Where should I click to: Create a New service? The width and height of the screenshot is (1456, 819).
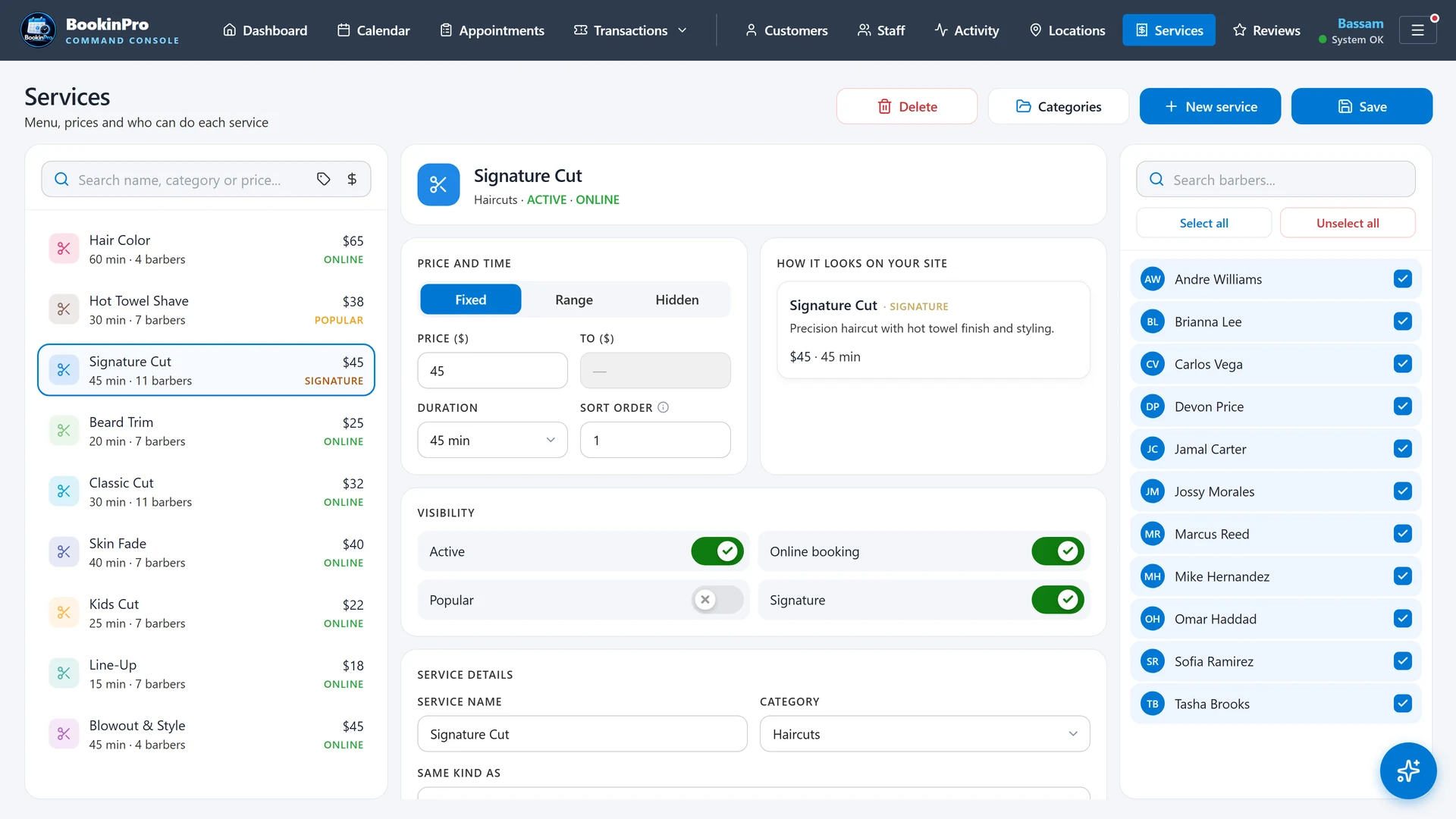pos(1210,106)
